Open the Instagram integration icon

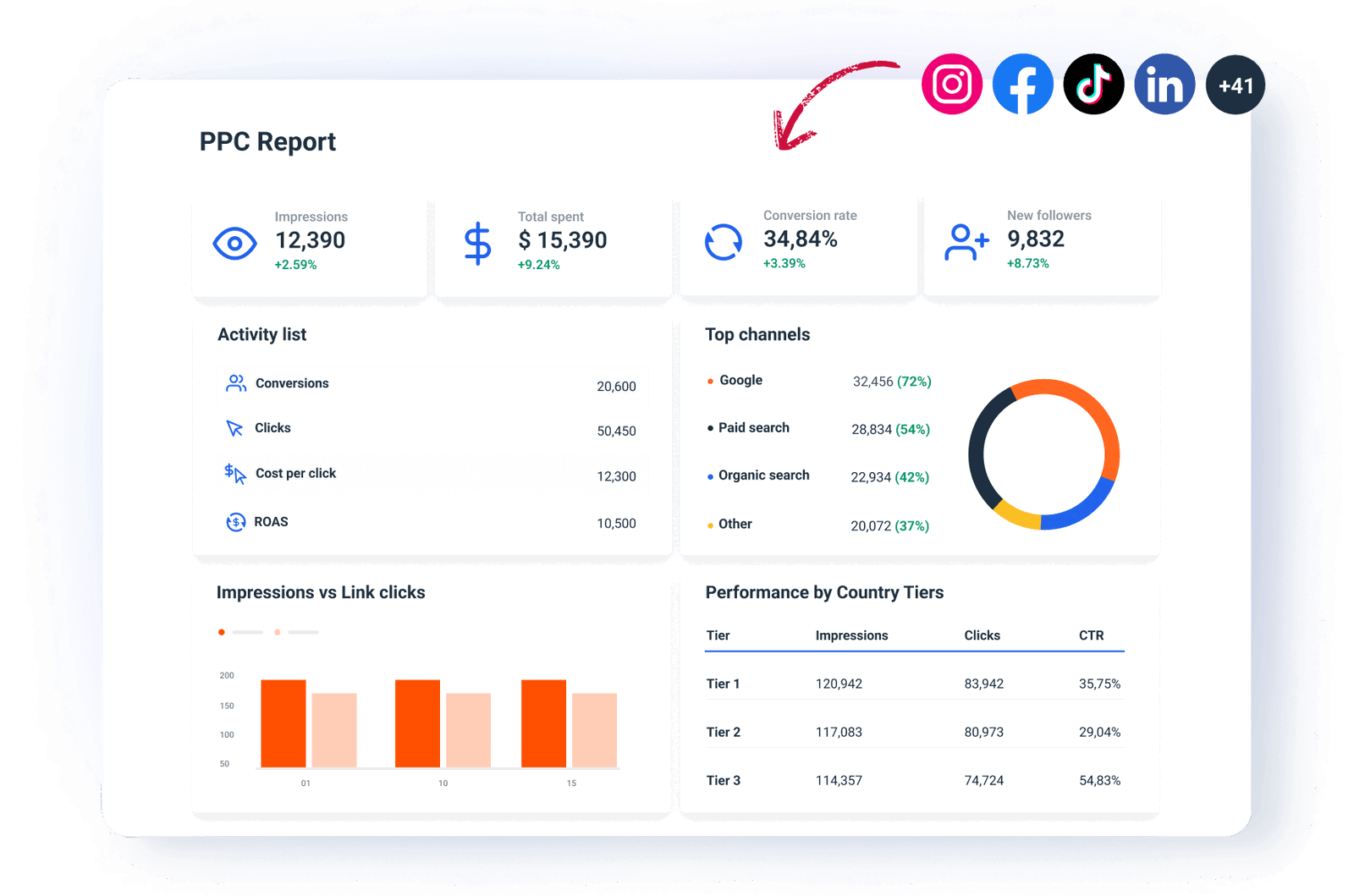click(952, 84)
